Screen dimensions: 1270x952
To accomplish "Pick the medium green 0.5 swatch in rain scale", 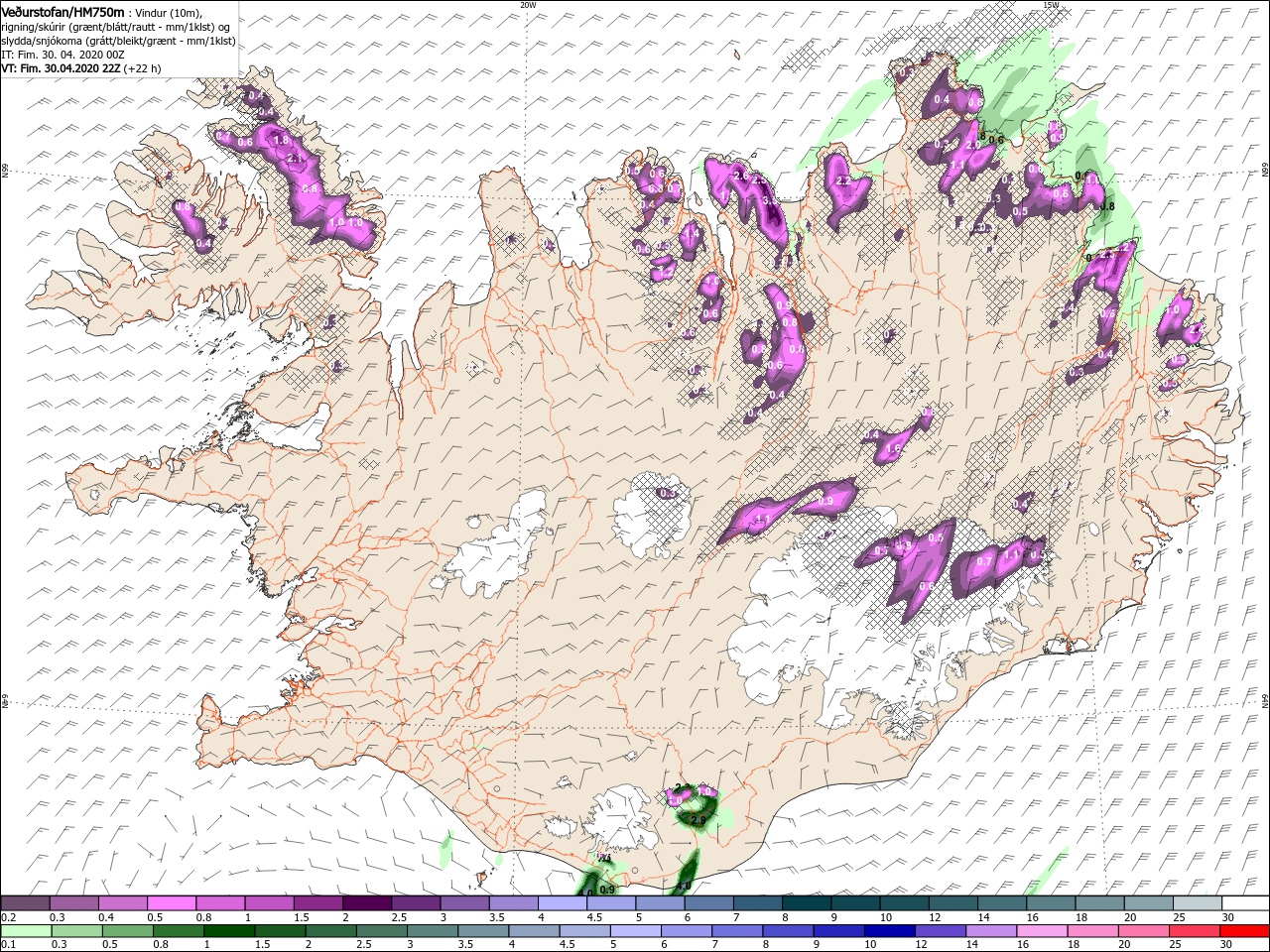I will click(126, 931).
